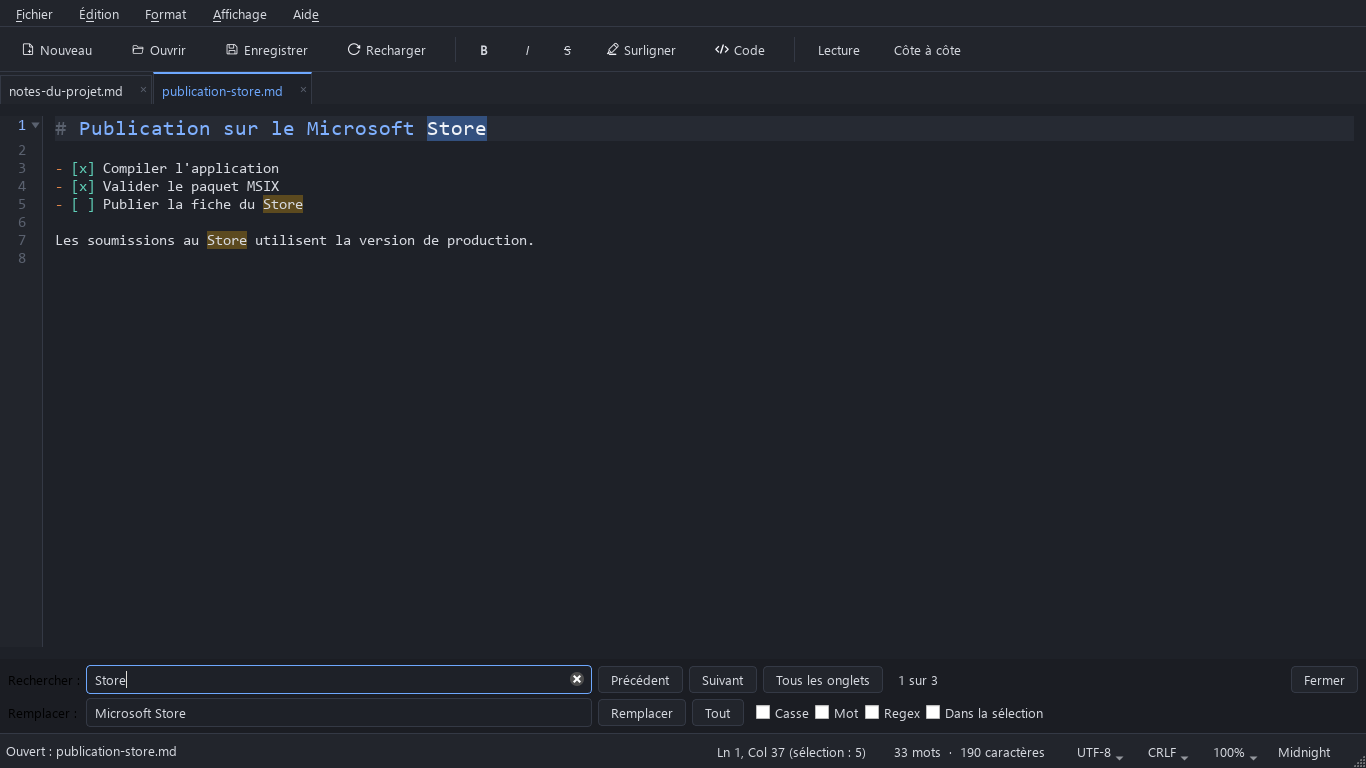Go to next match with Suivant
Image resolution: width=1366 pixels, height=768 pixels.
pos(722,680)
